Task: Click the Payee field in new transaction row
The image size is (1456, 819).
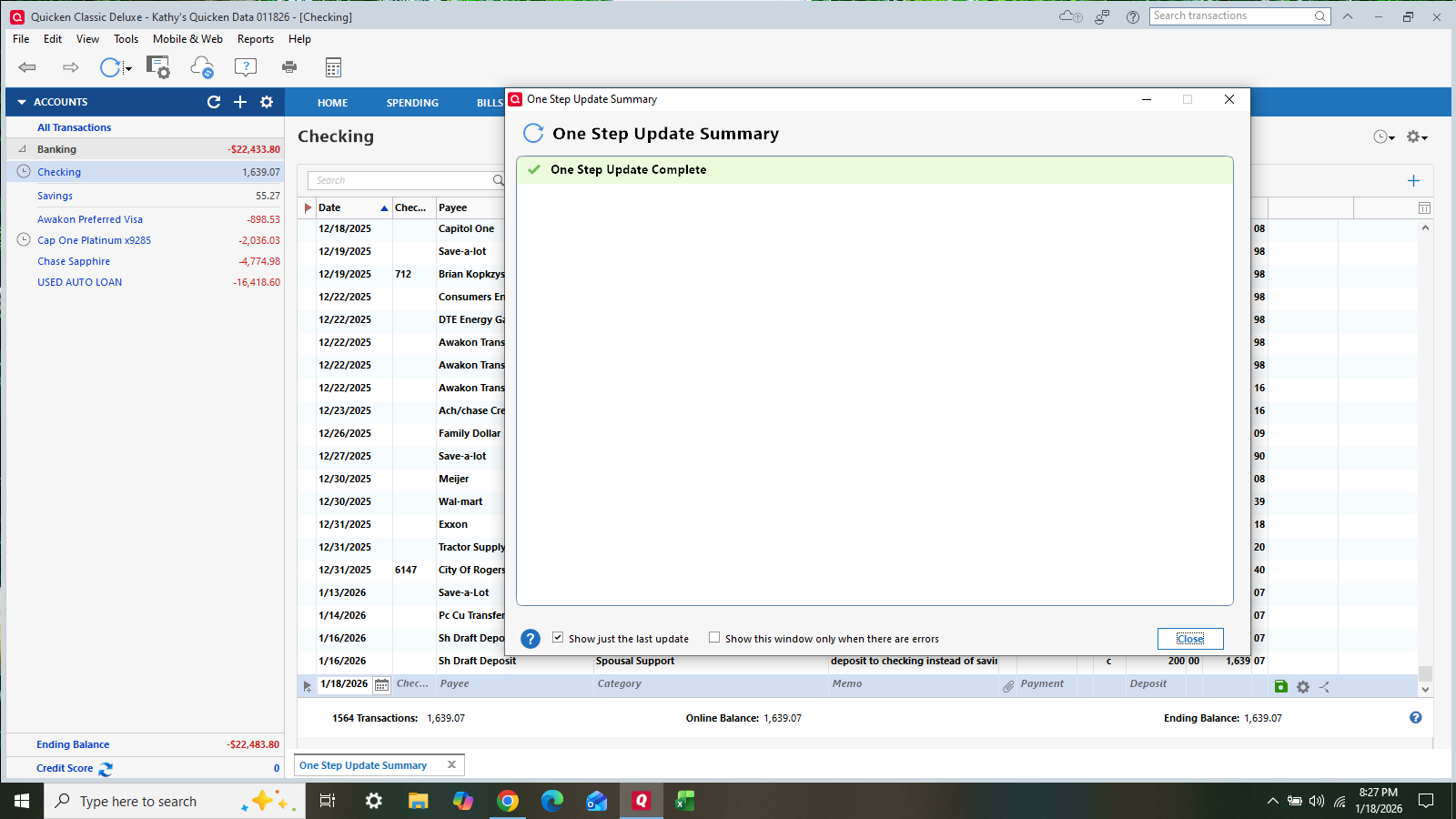Action: click(x=514, y=684)
